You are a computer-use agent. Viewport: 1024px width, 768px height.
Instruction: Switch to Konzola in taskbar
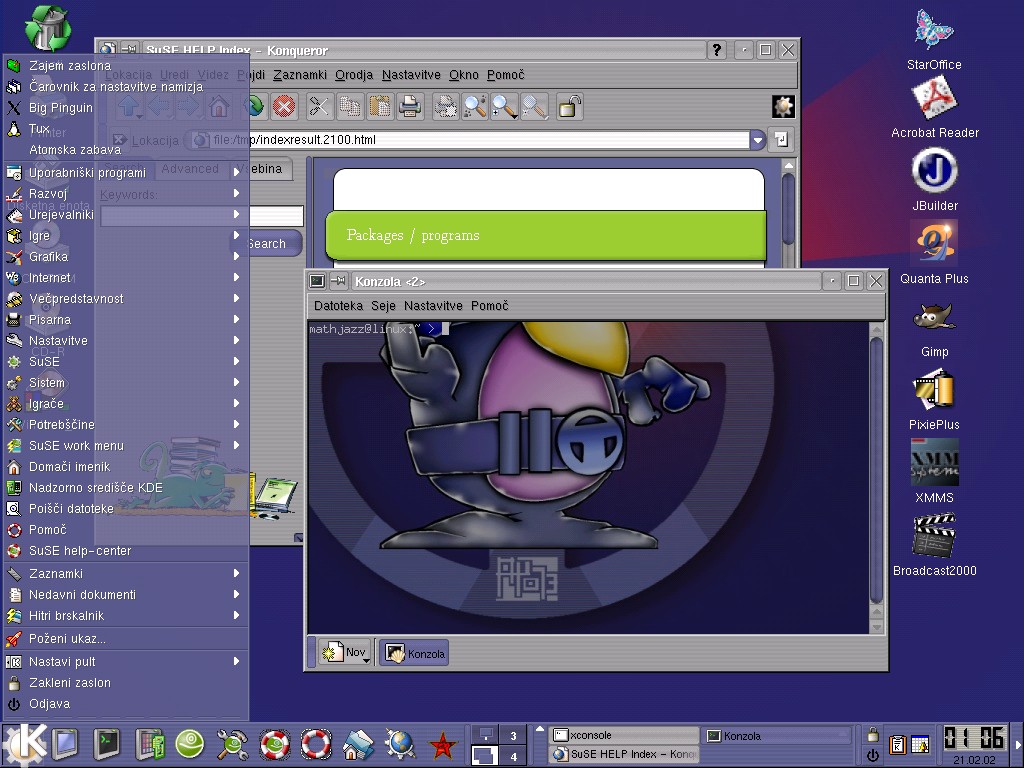click(x=777, y=736)
